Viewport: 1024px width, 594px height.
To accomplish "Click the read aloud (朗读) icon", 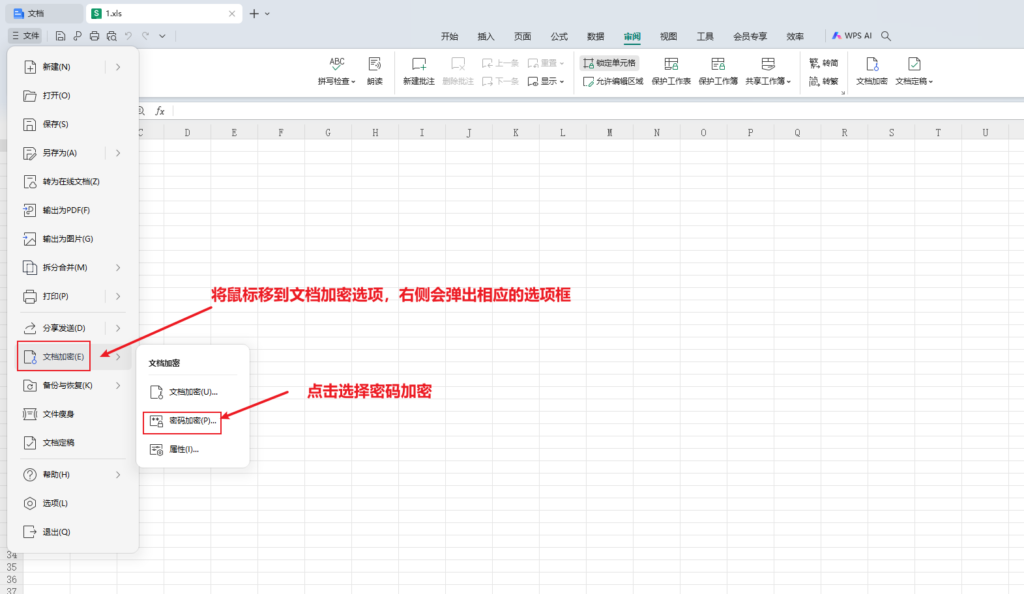I will (374, 70).
